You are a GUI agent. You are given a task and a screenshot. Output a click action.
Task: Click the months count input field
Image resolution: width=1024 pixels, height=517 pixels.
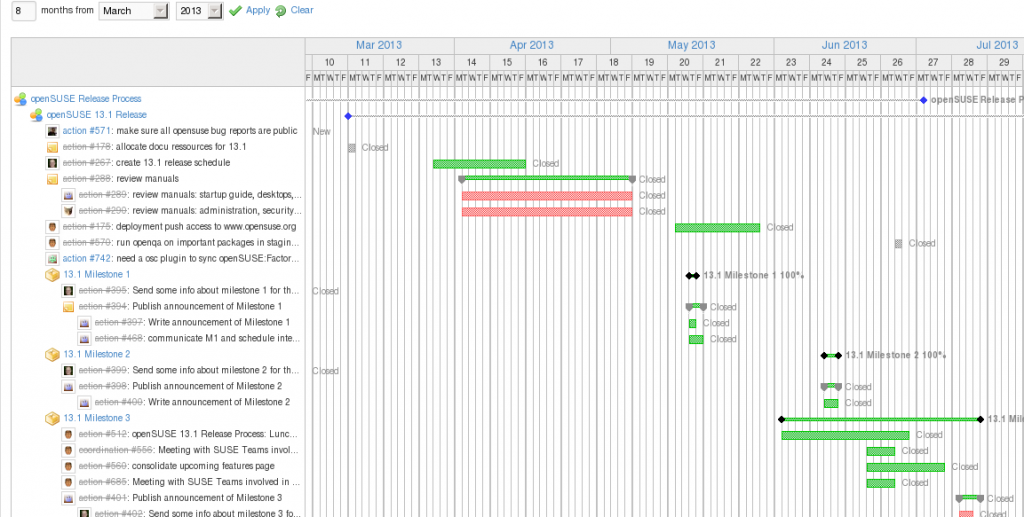click(24, 10)
